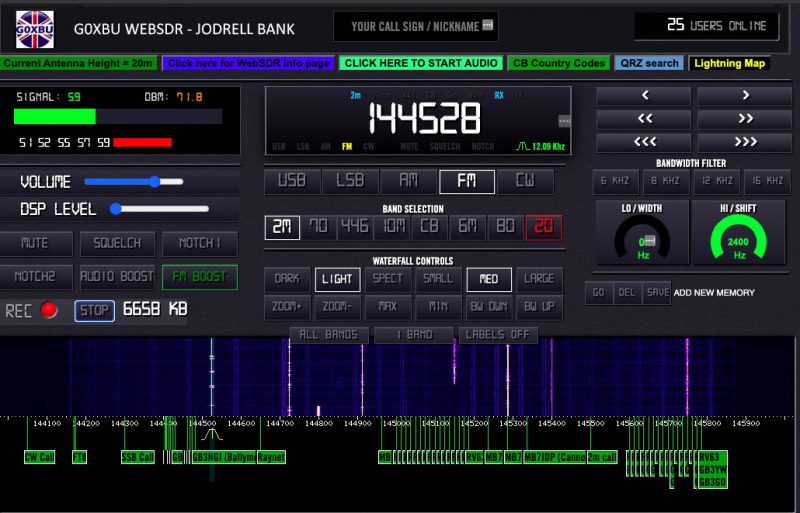Choose the 2M band
Screen dimensions: 800x513
282,227
